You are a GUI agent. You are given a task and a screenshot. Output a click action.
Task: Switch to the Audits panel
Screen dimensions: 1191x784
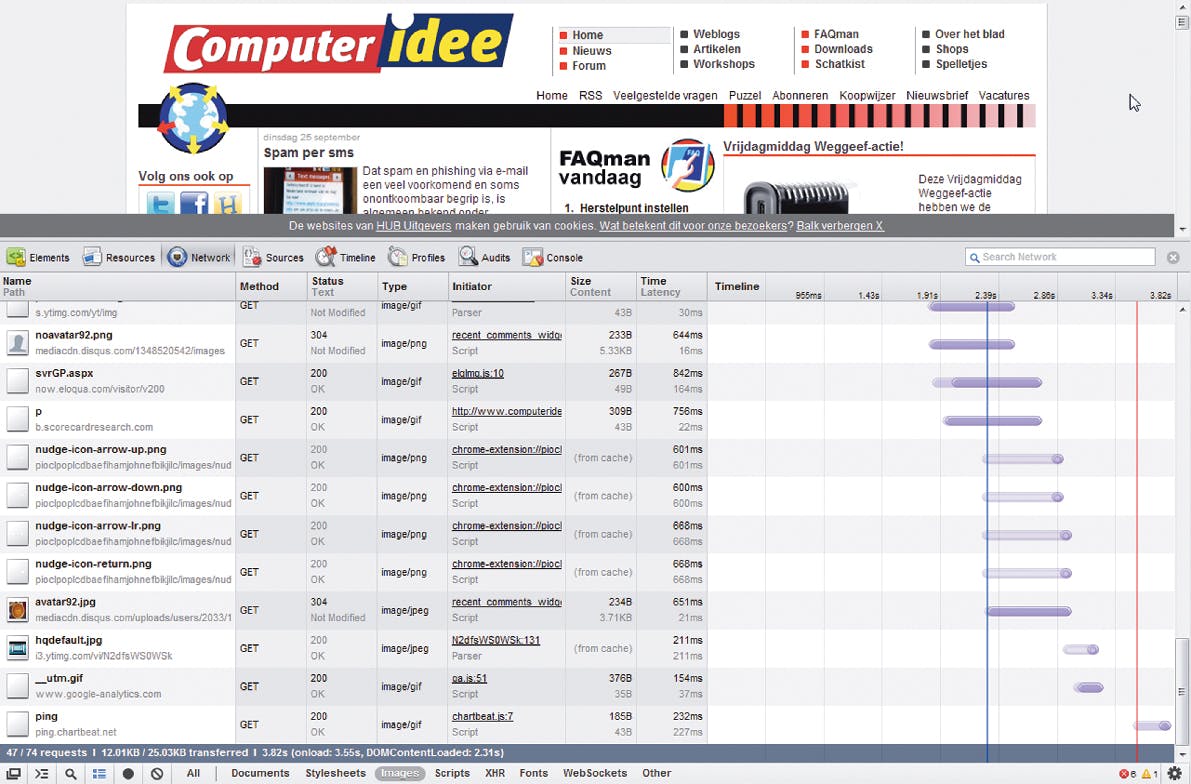coord(484,258)
